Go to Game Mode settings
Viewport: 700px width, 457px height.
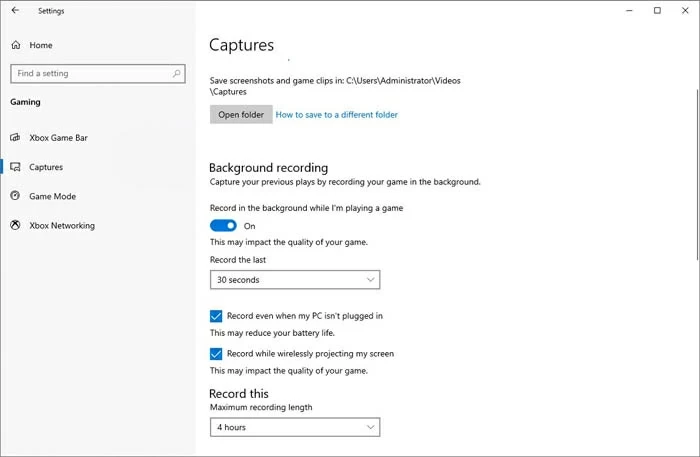(x=52, y=196)
